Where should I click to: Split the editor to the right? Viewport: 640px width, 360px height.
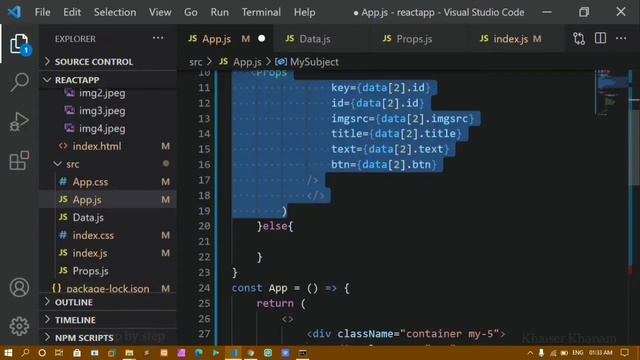coord(600,38)
